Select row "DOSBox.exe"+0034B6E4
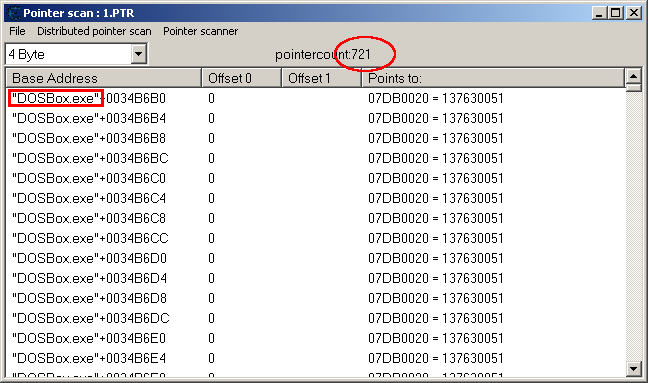The image size is (648, 383). pyautogui.click(x=315, y=358)
